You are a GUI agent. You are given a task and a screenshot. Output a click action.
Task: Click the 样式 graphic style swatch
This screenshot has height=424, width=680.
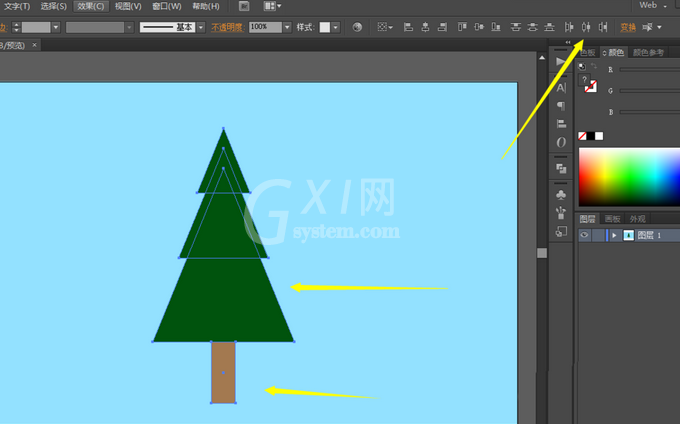pos(325,27)
